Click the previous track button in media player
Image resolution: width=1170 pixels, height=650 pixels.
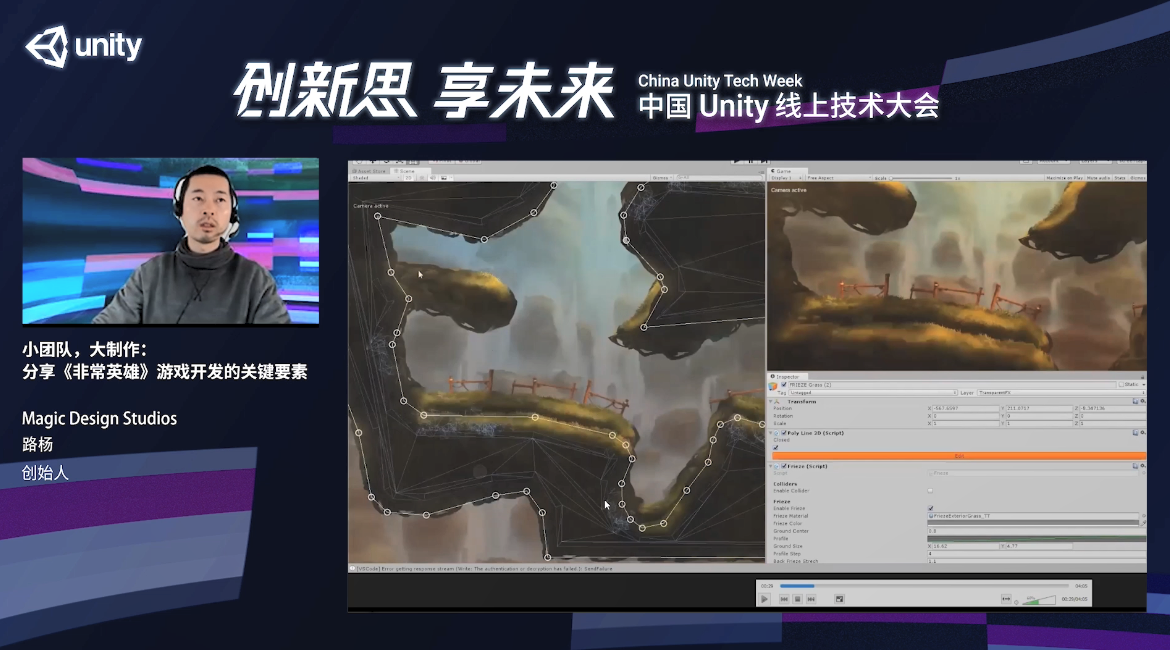coord(784,599)
